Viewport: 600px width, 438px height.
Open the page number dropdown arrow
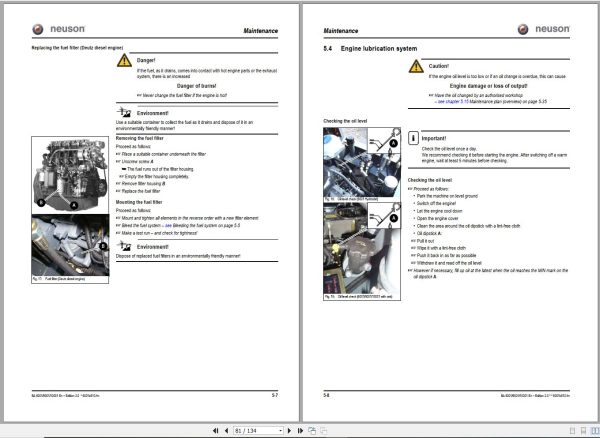pos(280,431)
